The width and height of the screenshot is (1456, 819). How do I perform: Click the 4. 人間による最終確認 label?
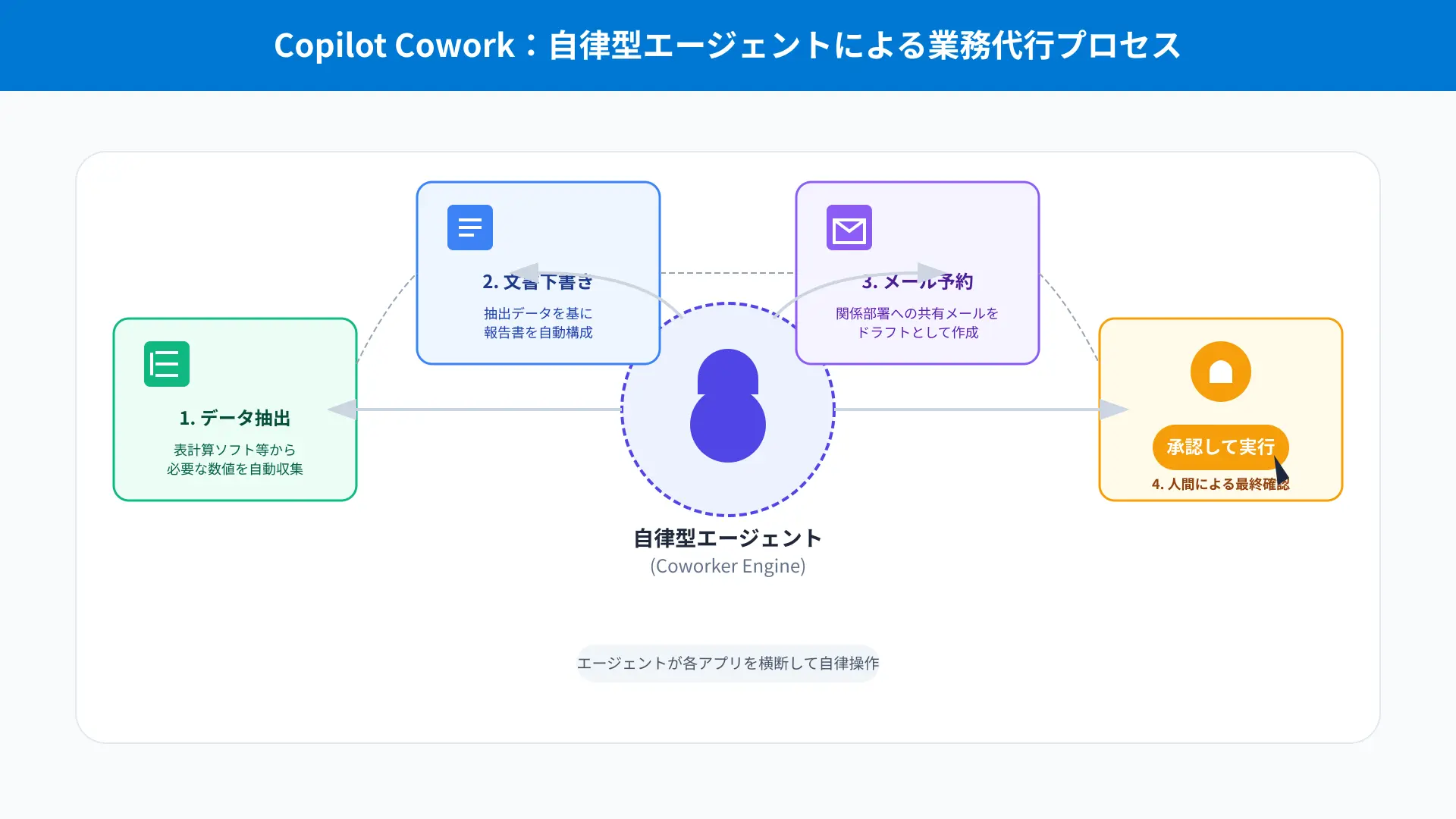pyautogui.click(x=1221, y=484)
